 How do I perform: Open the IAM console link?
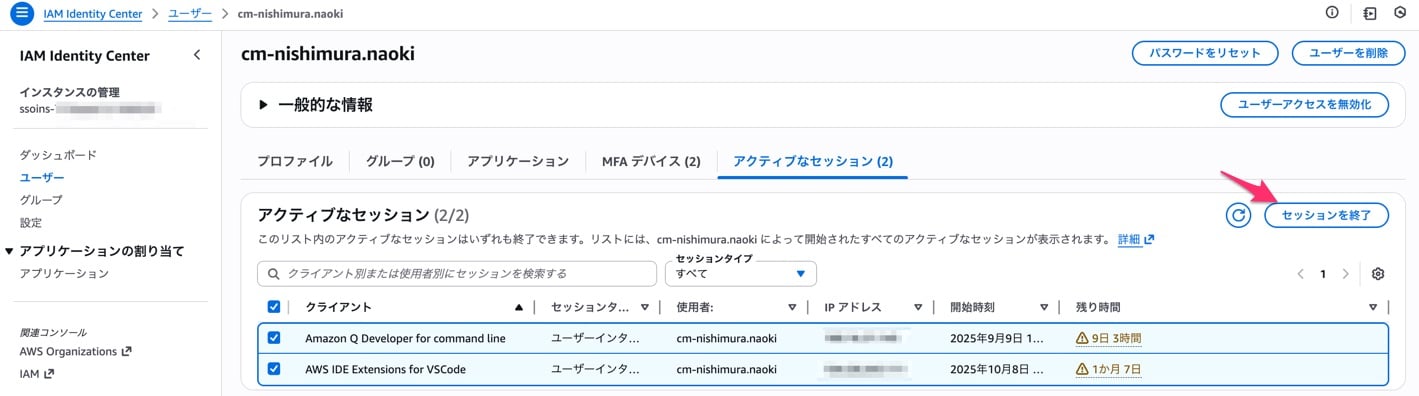pyautogui.click(x=37, y=374)
